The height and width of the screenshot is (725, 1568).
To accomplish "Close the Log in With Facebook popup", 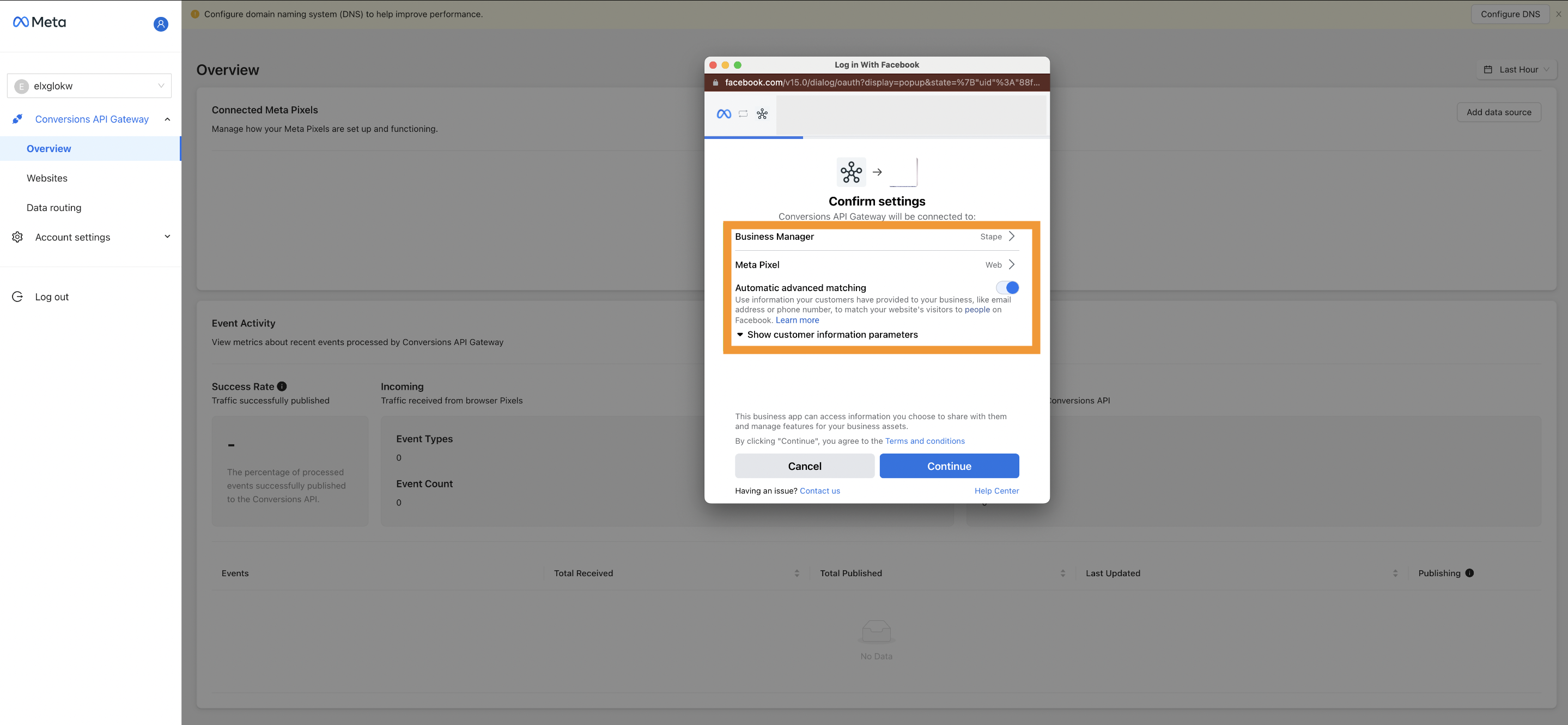I will pyautogui.click(x=713, y=65).
